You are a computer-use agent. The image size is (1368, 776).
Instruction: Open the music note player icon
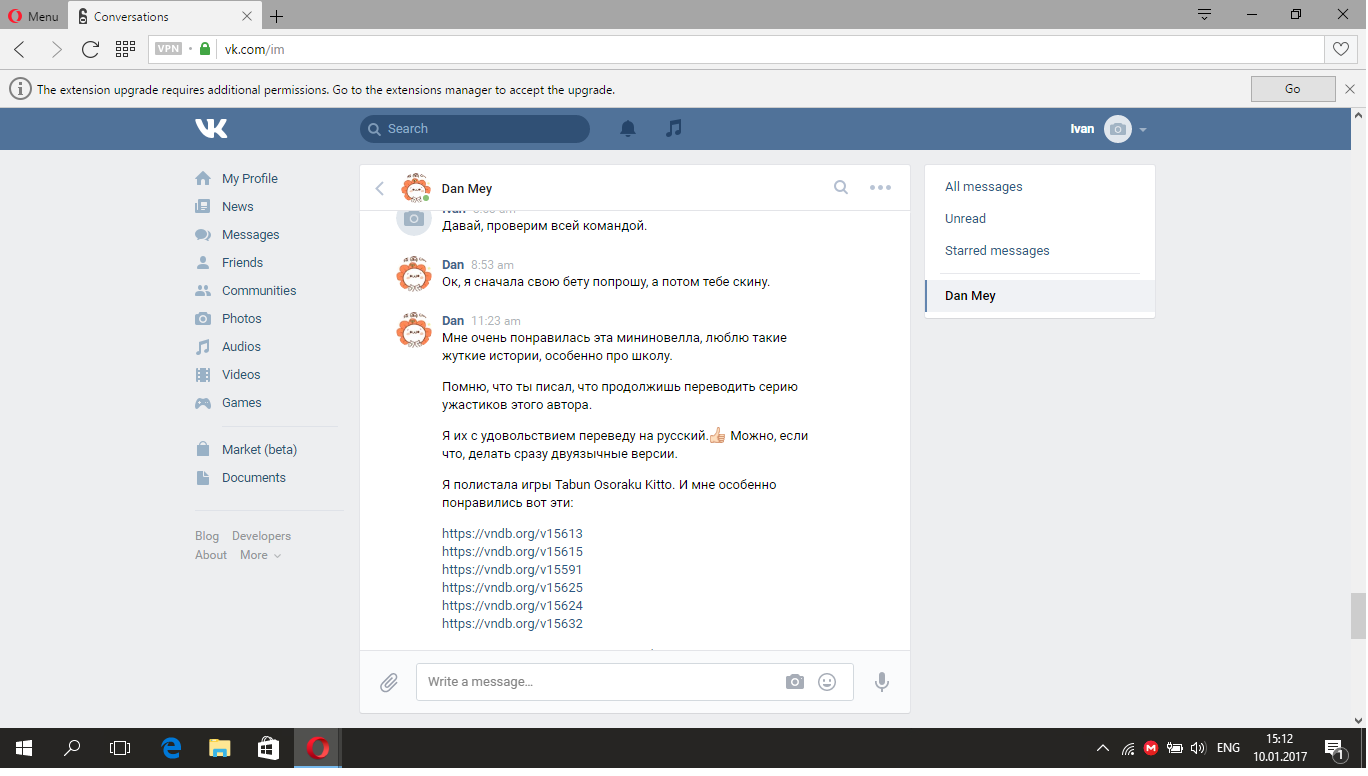click(x=674, y=128)
